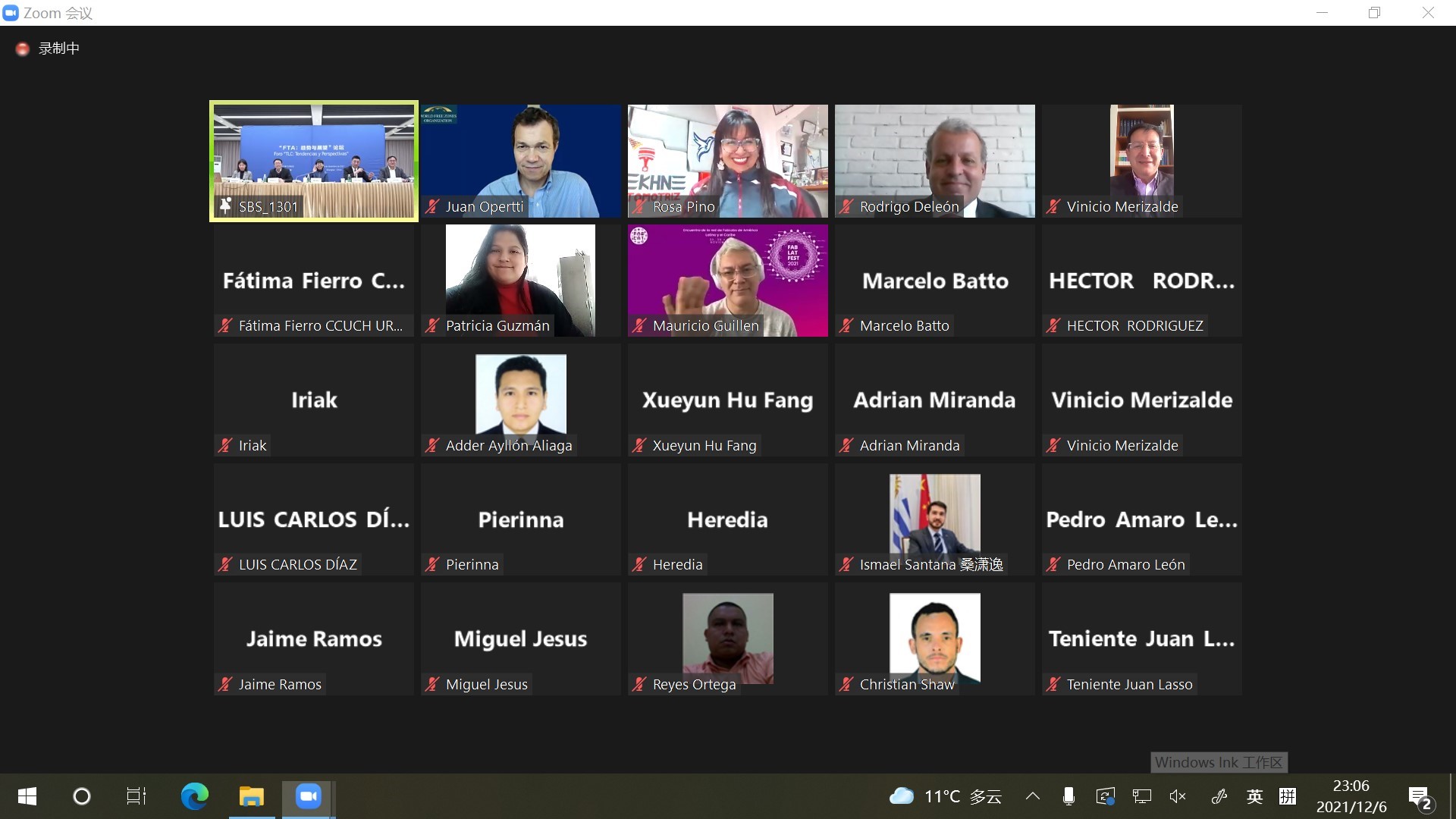The image size is (1456, 819).
Task: Open the notification center with 2 alerts
Action: (1420, 798)
